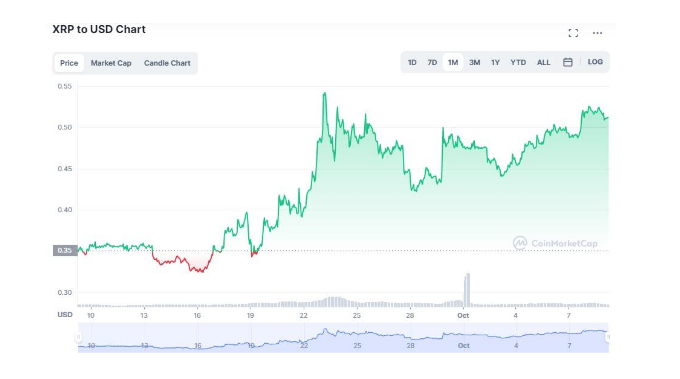Open the three-dot more options menu
Viewport: 680px width, 379px height.
pyautogui.click(x=597, y=33)
